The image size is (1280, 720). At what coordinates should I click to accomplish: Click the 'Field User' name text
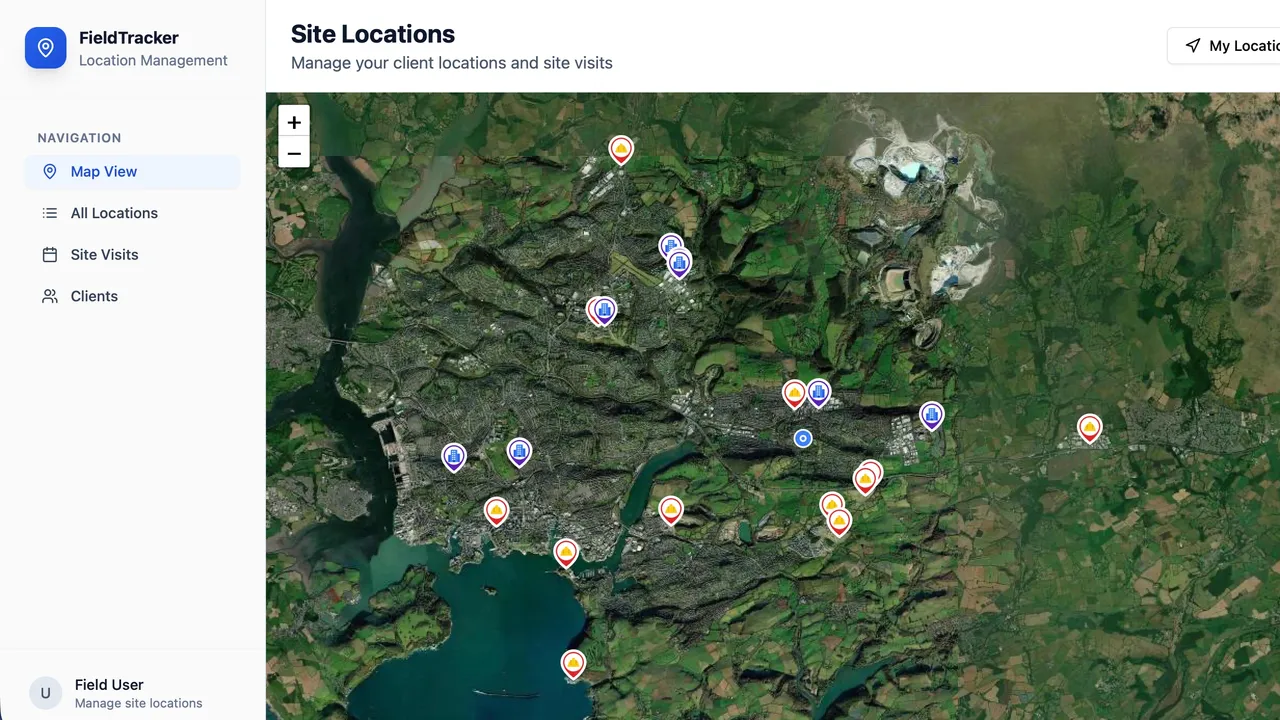pyautogui.click(x=109, y=685)
